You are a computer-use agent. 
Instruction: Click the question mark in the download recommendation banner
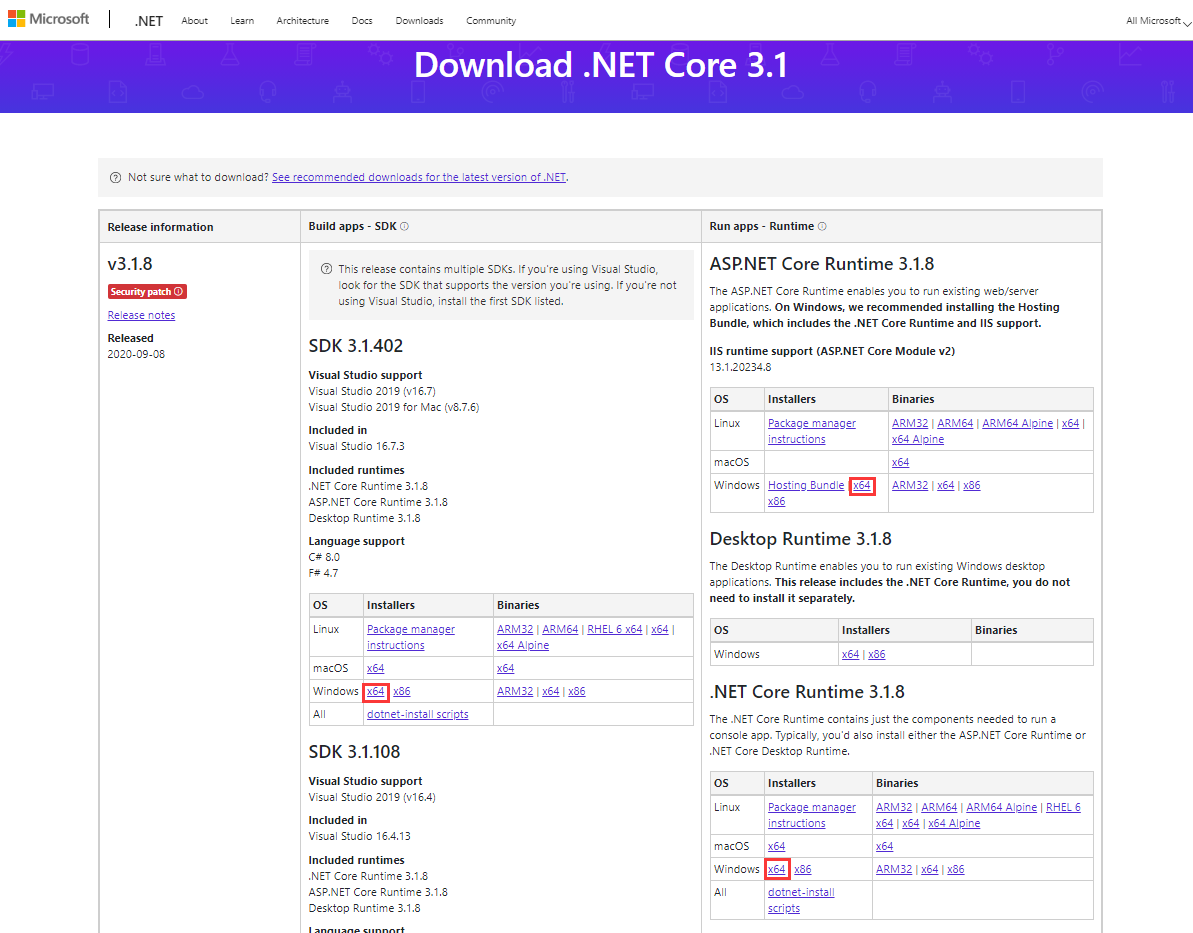(x=115, y=177)
